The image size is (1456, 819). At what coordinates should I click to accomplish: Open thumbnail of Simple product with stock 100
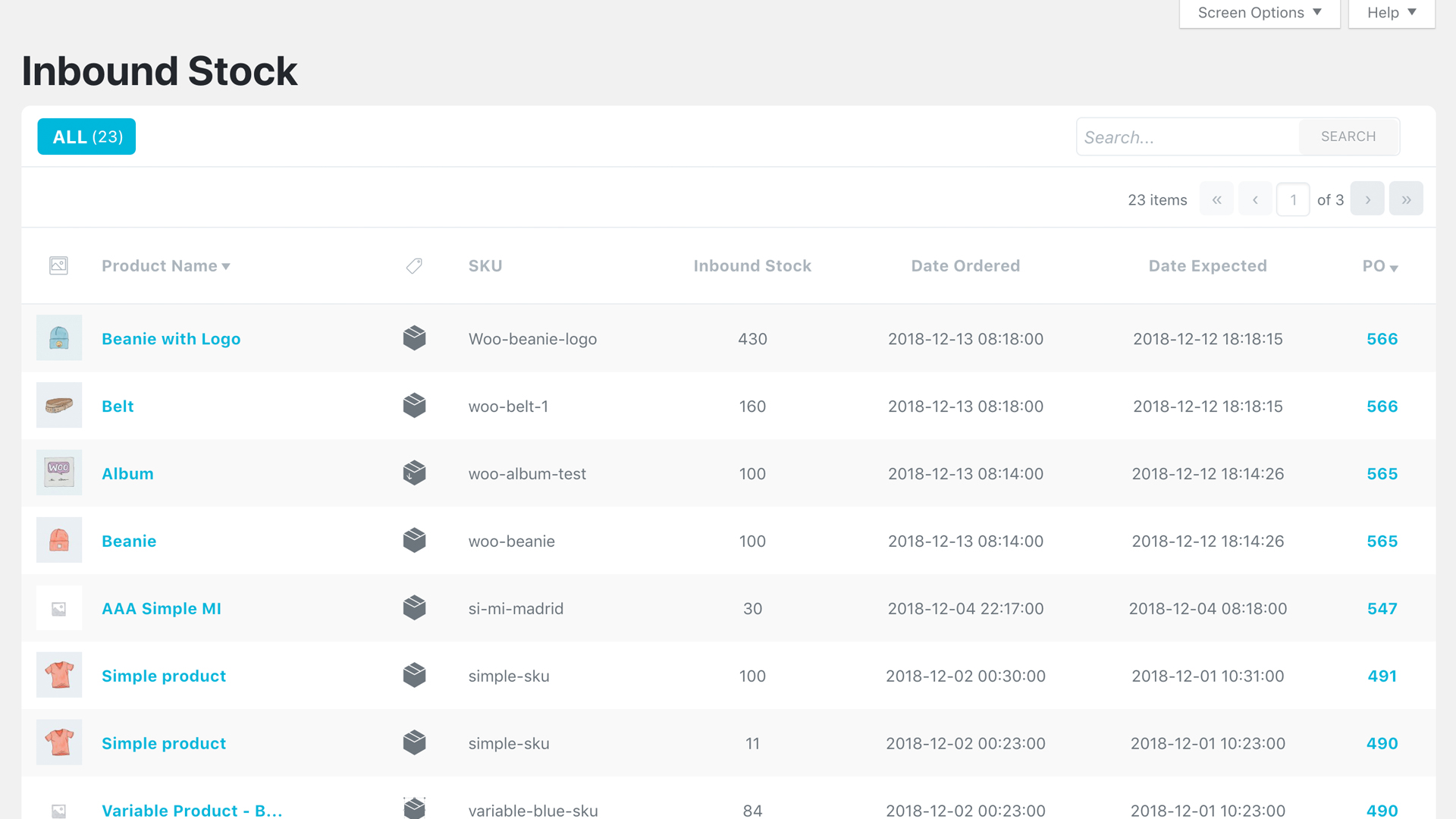59,675
